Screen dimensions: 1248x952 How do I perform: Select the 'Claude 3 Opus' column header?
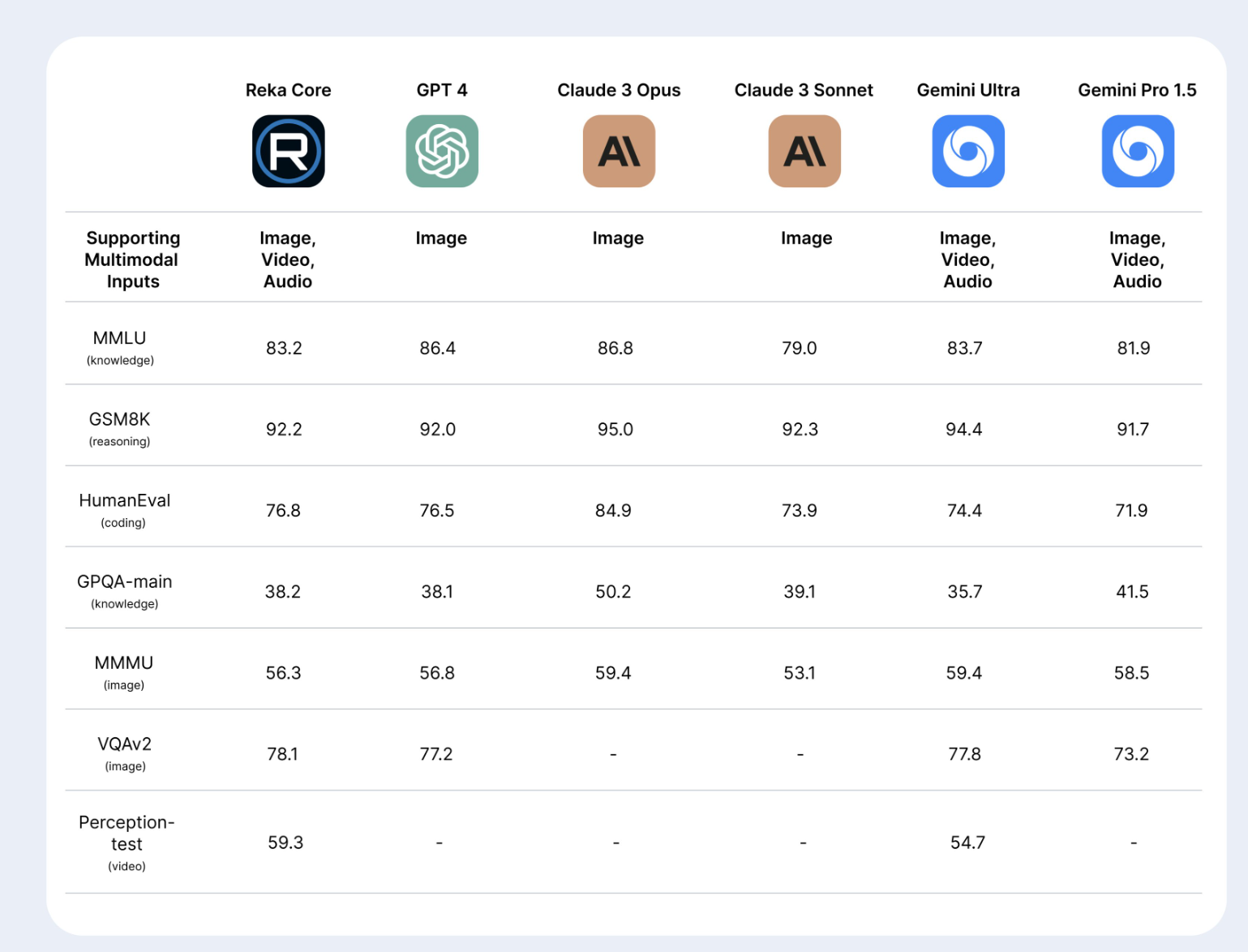[x=619, y=90]
